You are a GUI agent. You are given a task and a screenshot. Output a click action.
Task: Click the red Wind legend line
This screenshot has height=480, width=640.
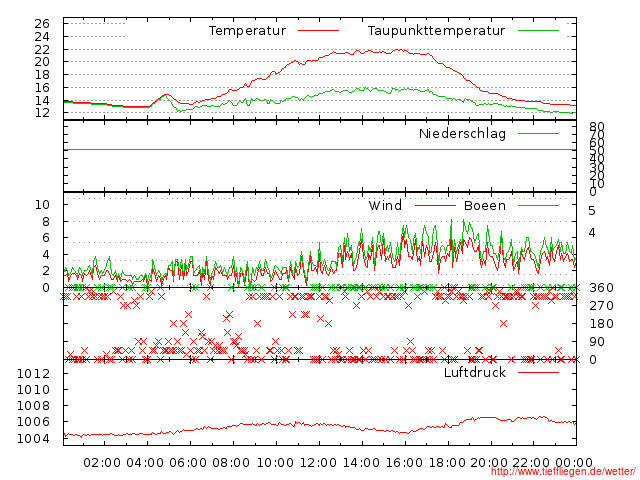435,205
